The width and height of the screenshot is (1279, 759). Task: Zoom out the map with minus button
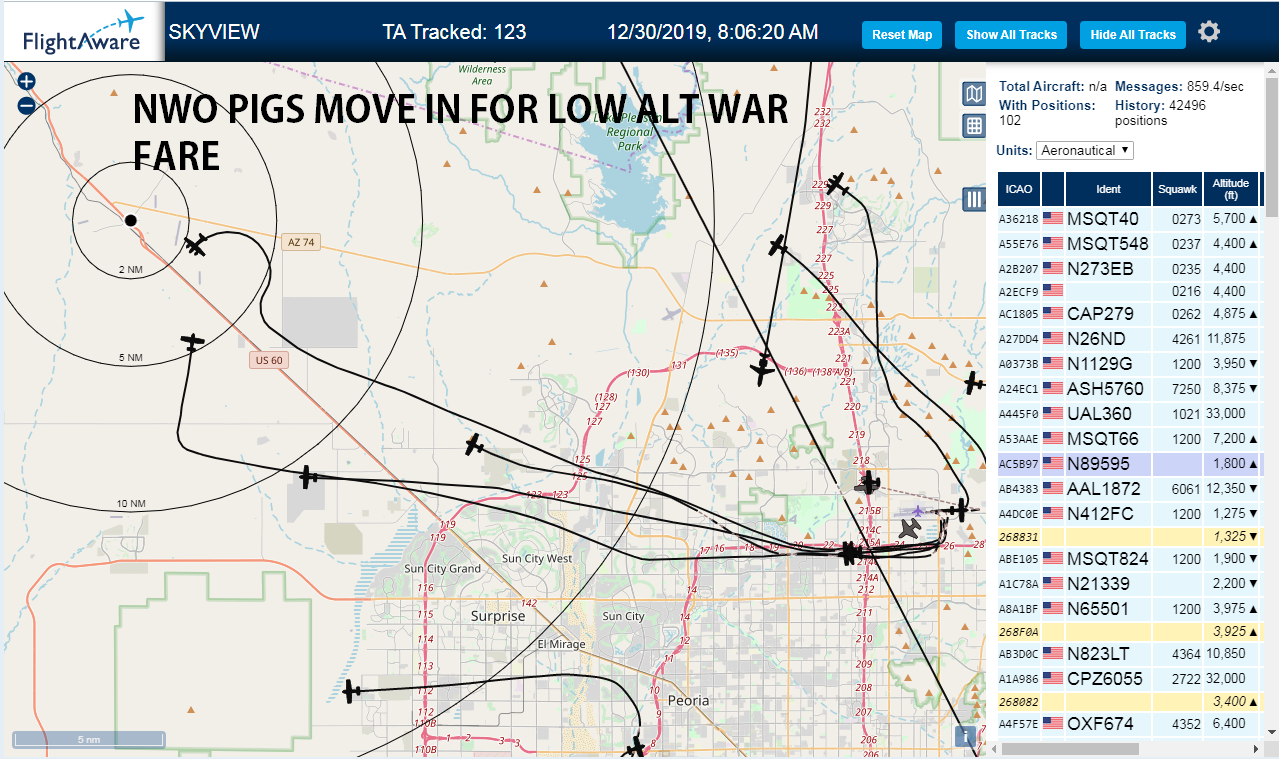click(26, 105)
